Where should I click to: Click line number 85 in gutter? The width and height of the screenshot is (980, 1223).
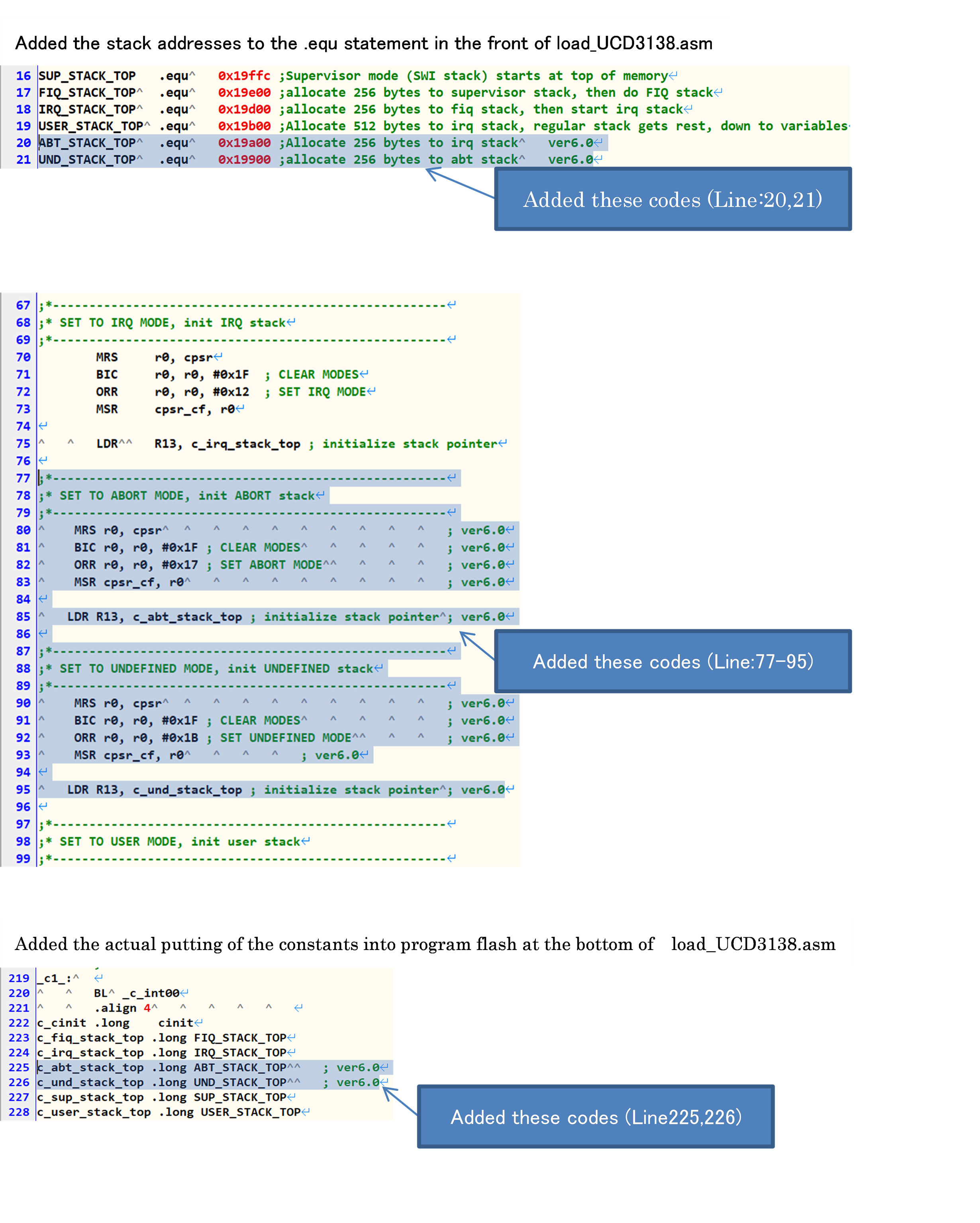(23, 616)
